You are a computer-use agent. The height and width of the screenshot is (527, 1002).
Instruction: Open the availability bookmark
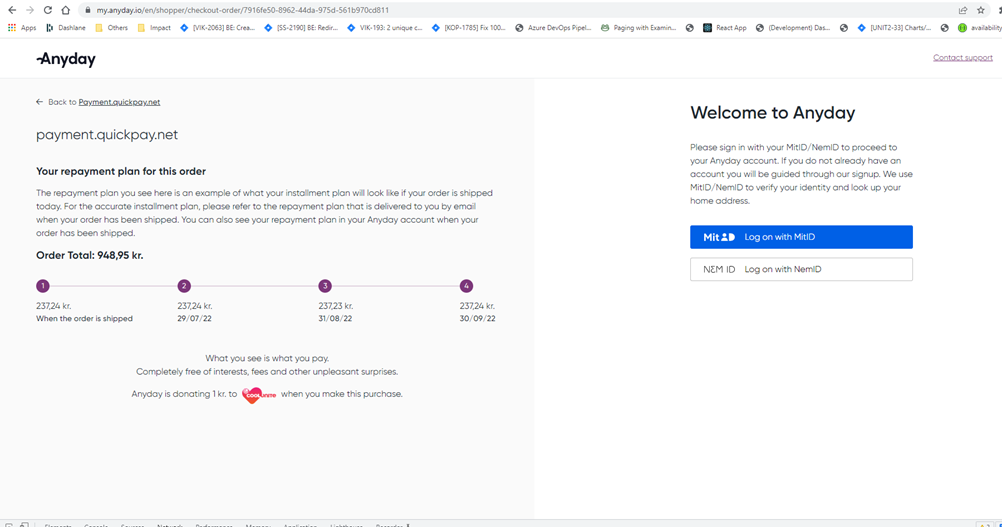point(980,28)
